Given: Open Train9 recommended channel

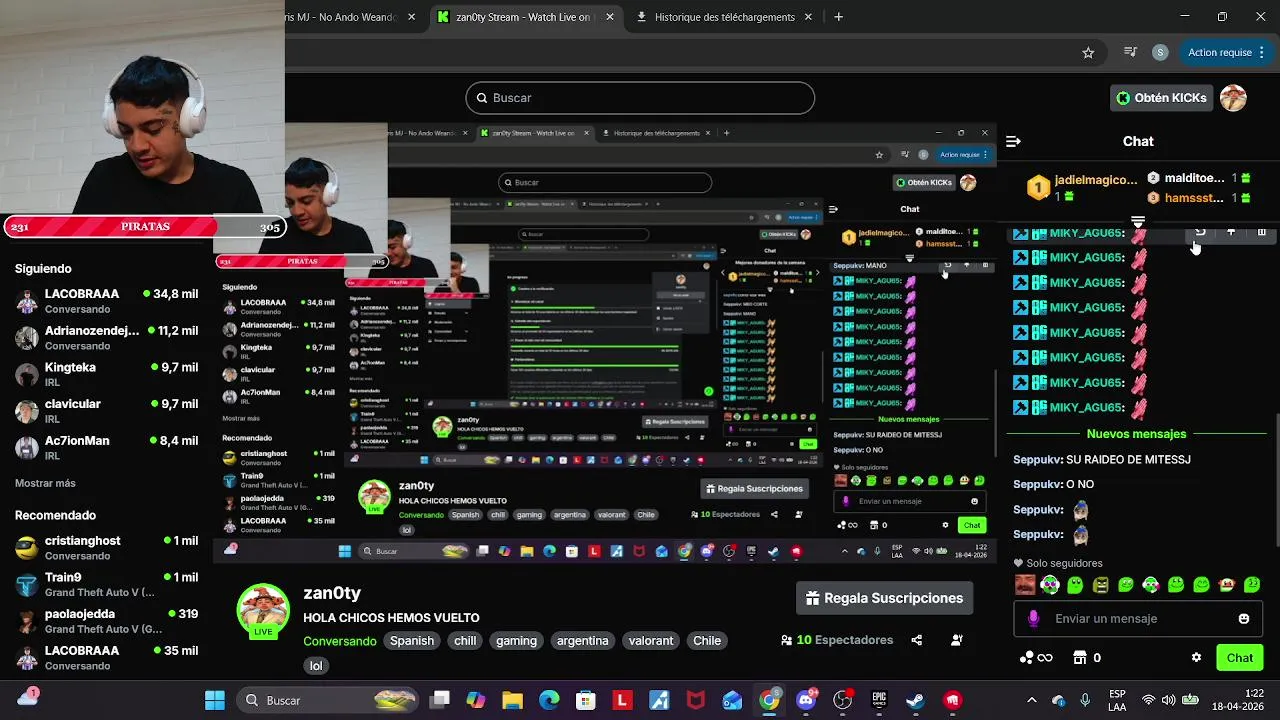Looking at the screenshot, I should click(x=106, y=584).
